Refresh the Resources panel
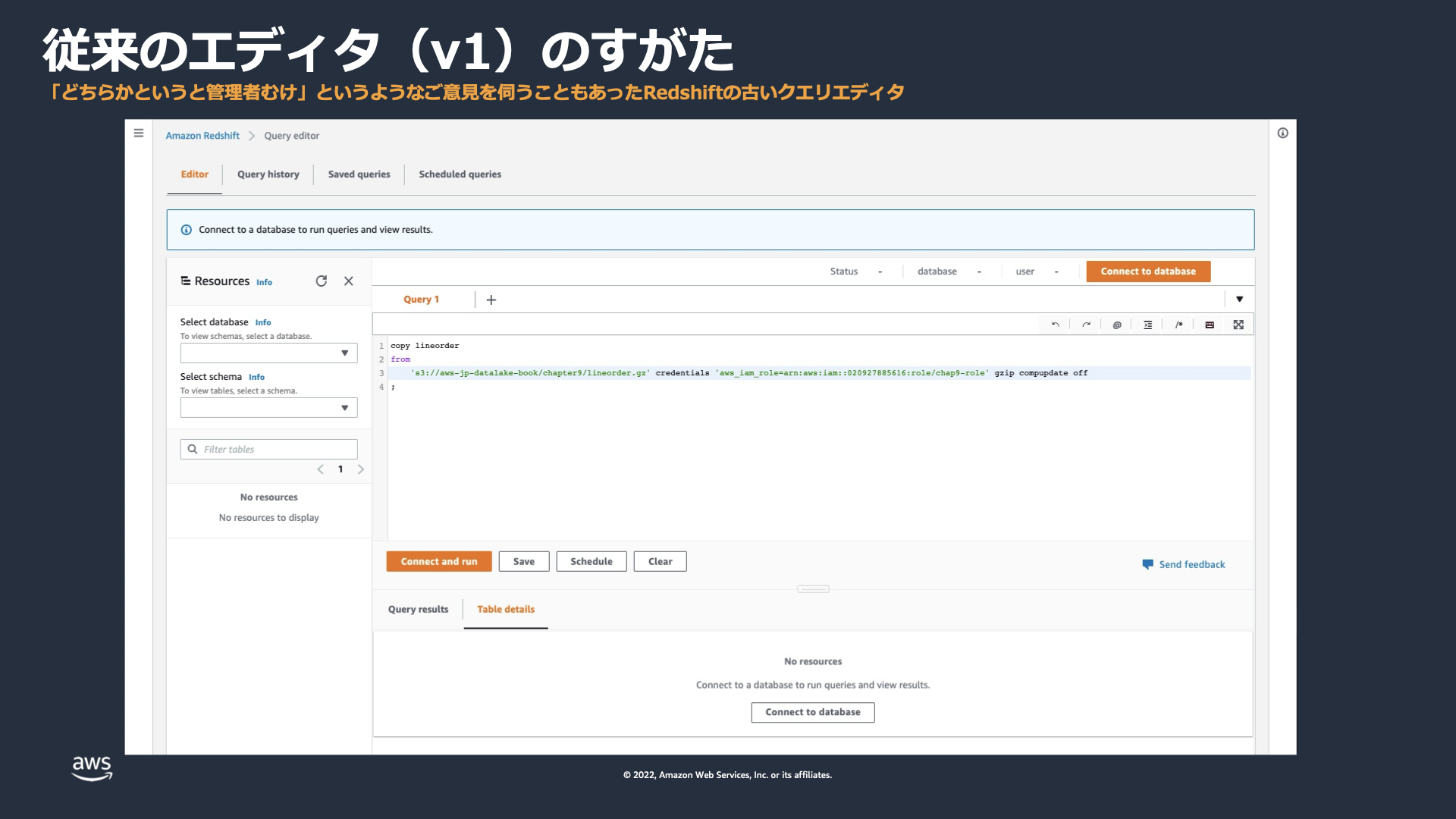1456x819 pixels. tap(322, 281)
